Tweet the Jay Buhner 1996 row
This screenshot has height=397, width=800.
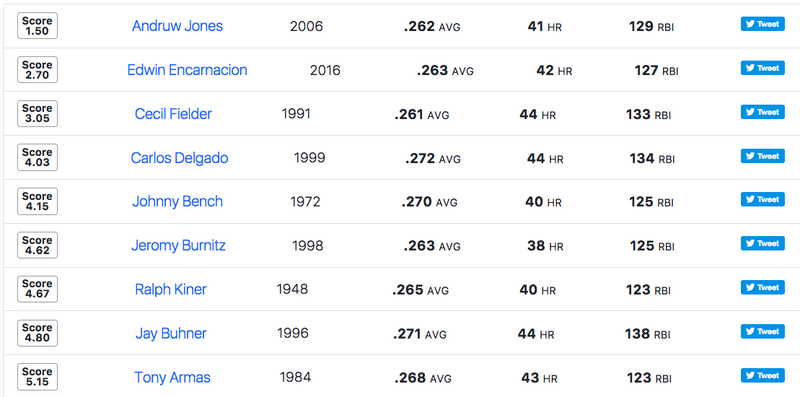[x=762, y=331]
